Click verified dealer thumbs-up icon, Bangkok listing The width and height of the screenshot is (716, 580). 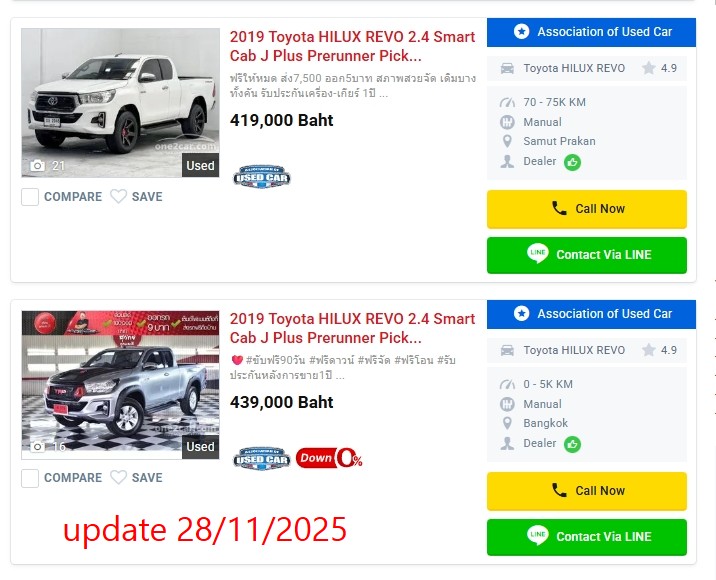coord(572,444)
